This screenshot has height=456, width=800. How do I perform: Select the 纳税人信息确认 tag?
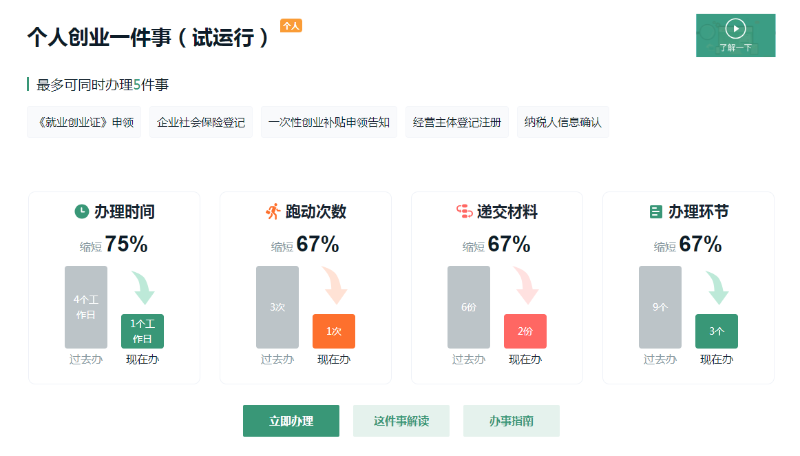tap(563, 122)
